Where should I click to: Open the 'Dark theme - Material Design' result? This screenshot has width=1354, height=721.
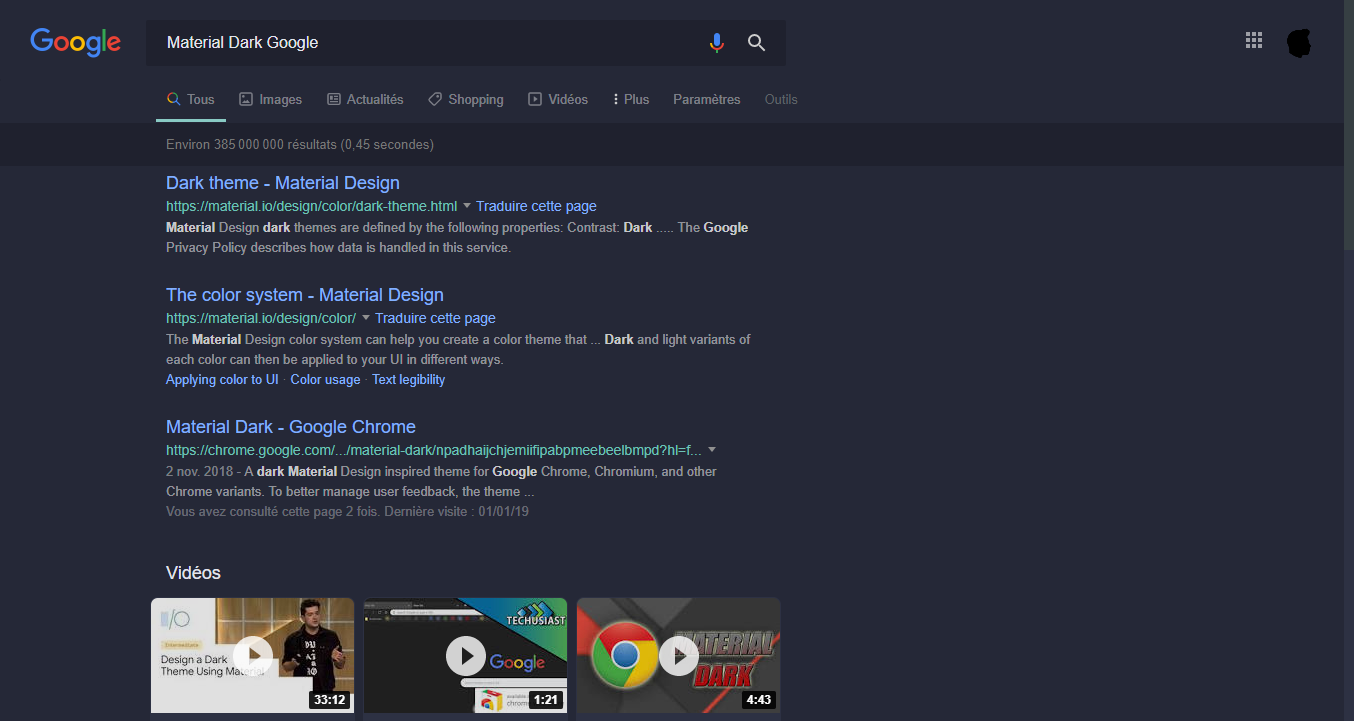coord(283,183)
